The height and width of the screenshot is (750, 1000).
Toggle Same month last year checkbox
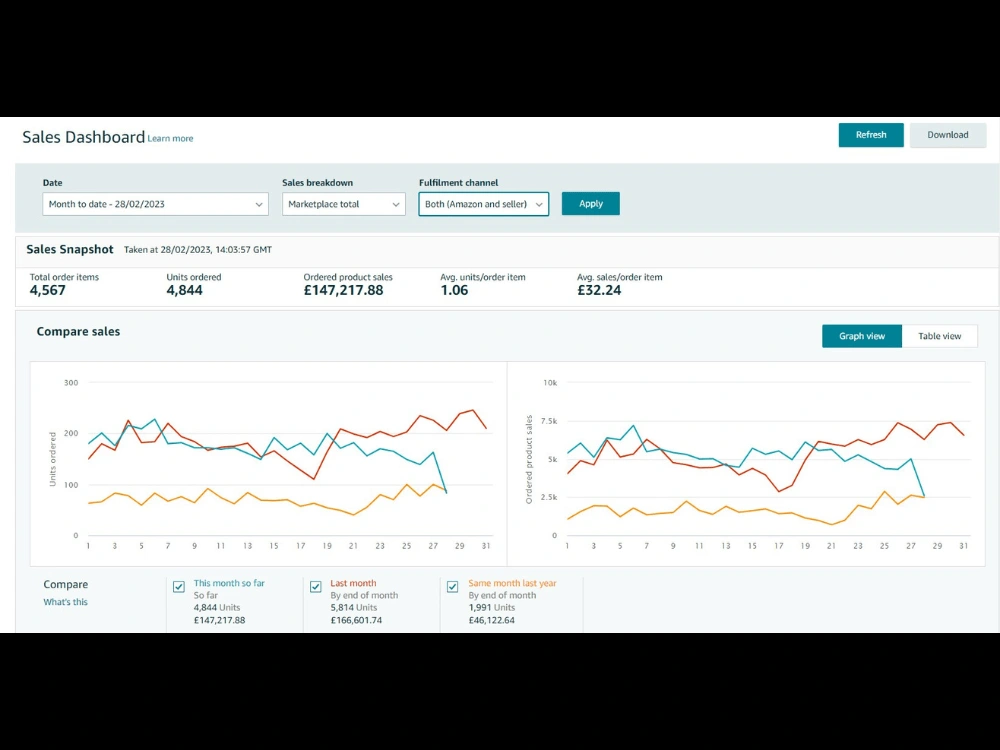pyautogui.click(x=453, y=586)
